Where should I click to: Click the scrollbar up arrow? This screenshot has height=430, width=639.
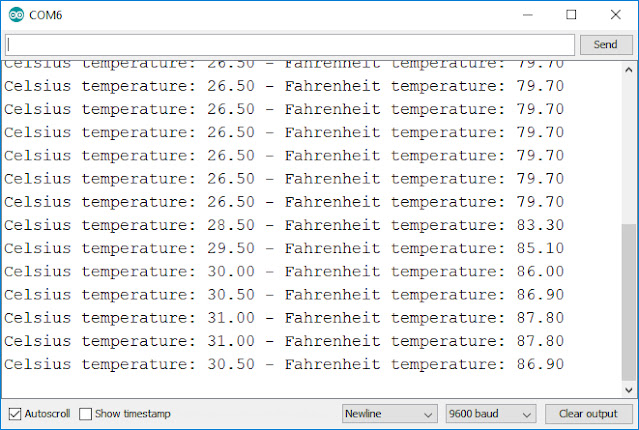(629, 70)
